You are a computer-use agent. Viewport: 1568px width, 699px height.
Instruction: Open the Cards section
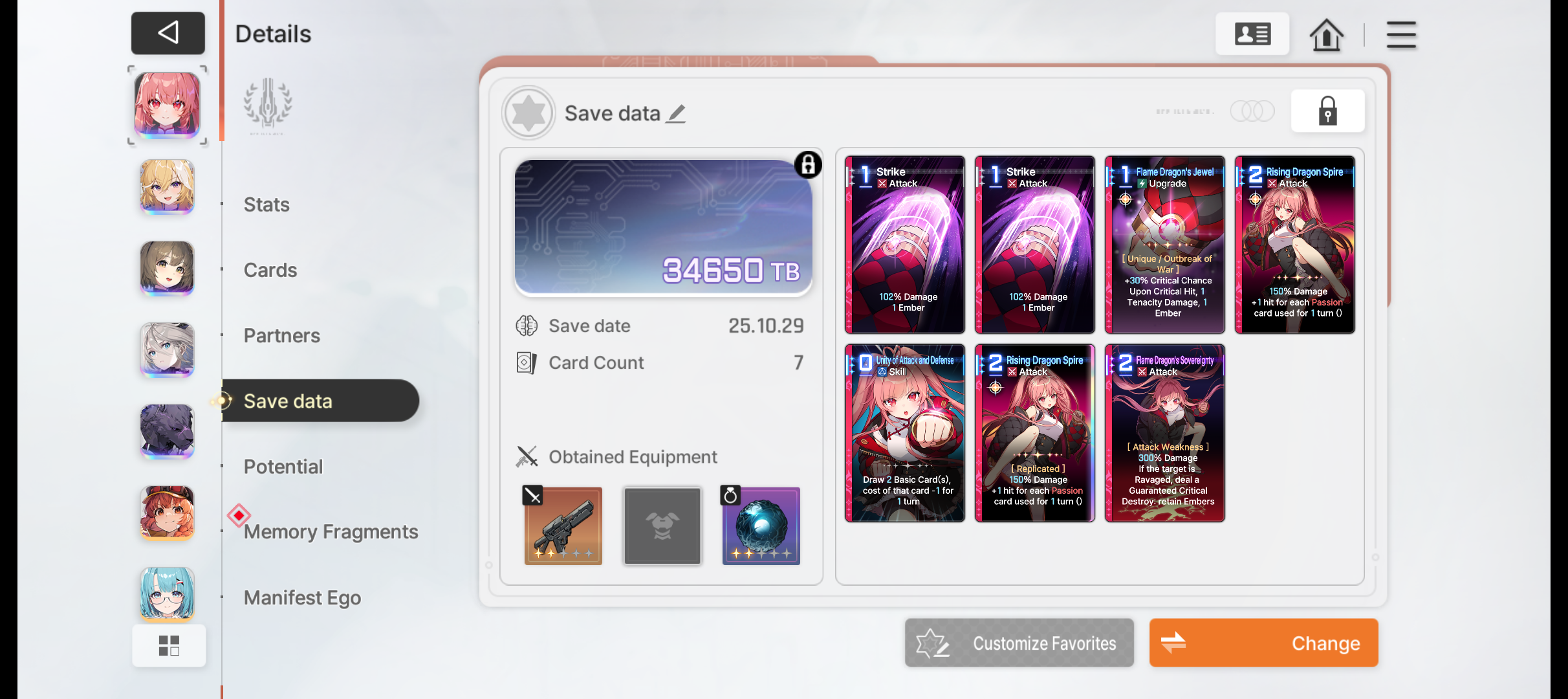point(270,270)
